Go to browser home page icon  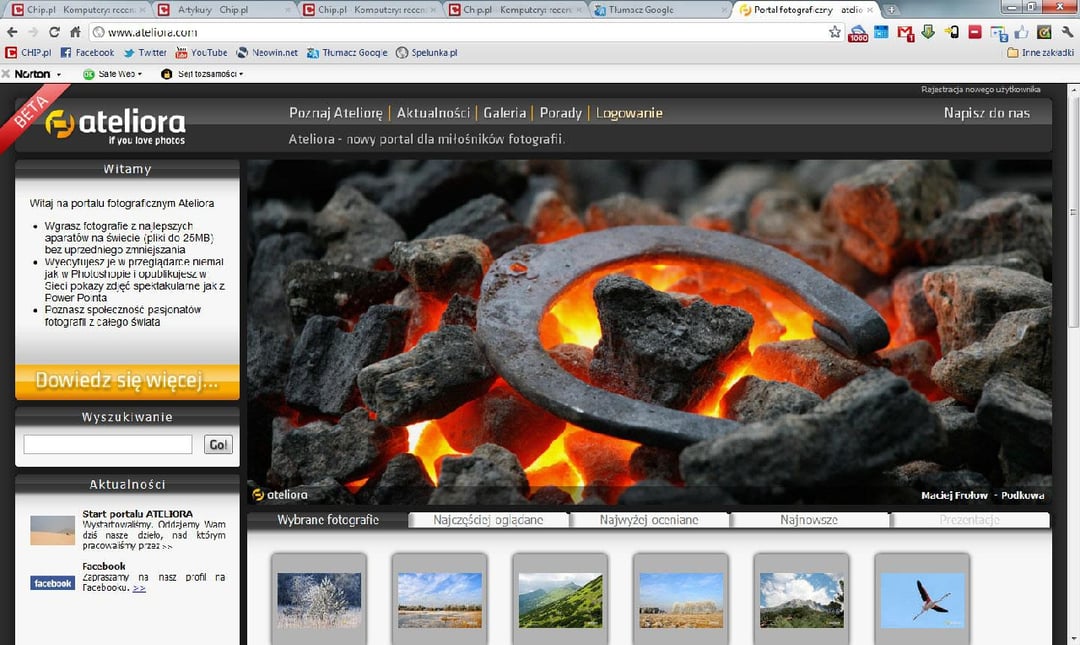pos(75,32)
